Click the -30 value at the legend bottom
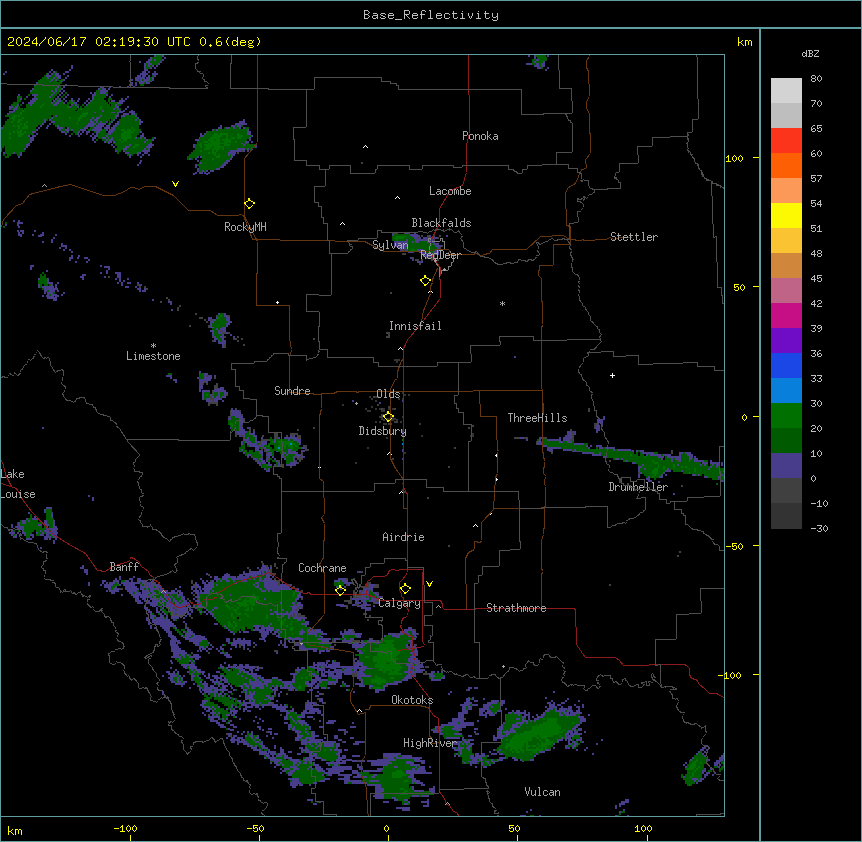 pyautogui.click(x=819, y=528)
